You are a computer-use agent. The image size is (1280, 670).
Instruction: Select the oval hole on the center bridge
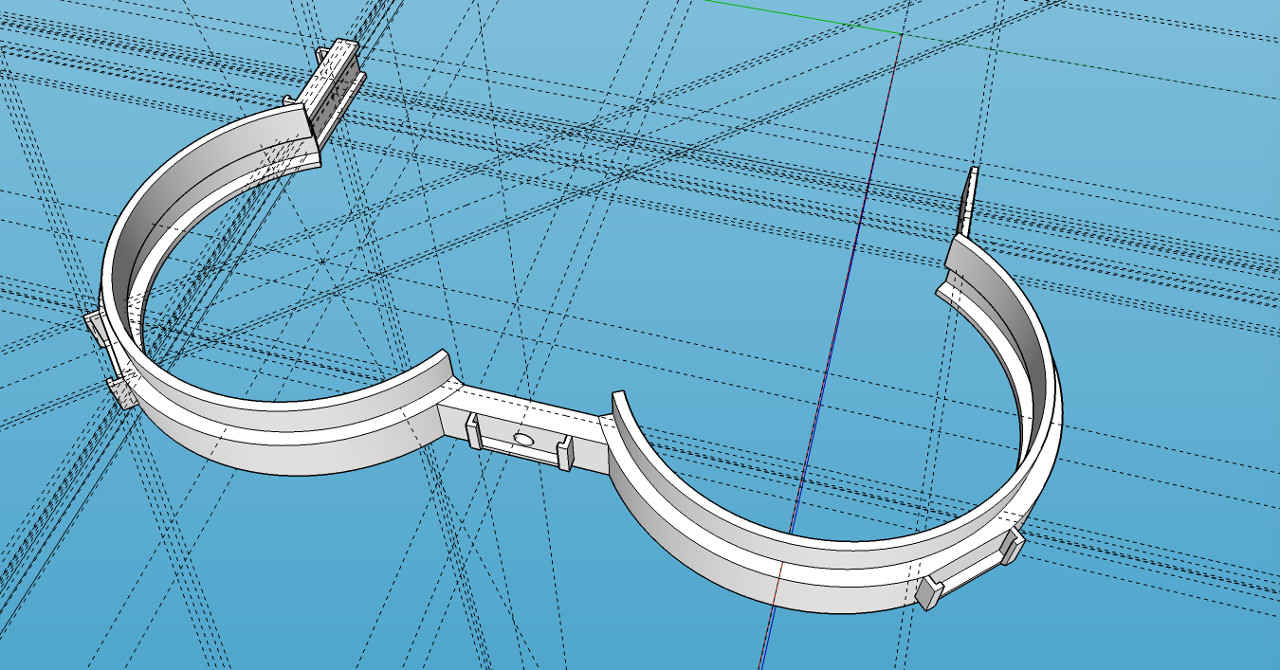pos(521,439)
